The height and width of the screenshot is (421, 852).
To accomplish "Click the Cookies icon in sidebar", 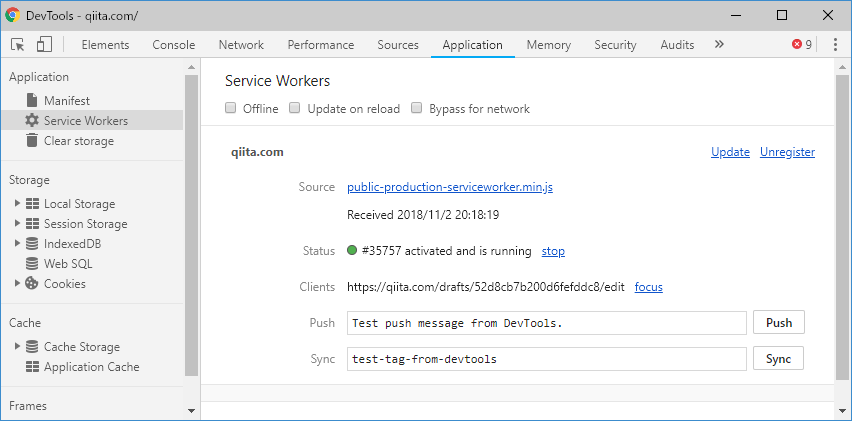I will point(32,284).
